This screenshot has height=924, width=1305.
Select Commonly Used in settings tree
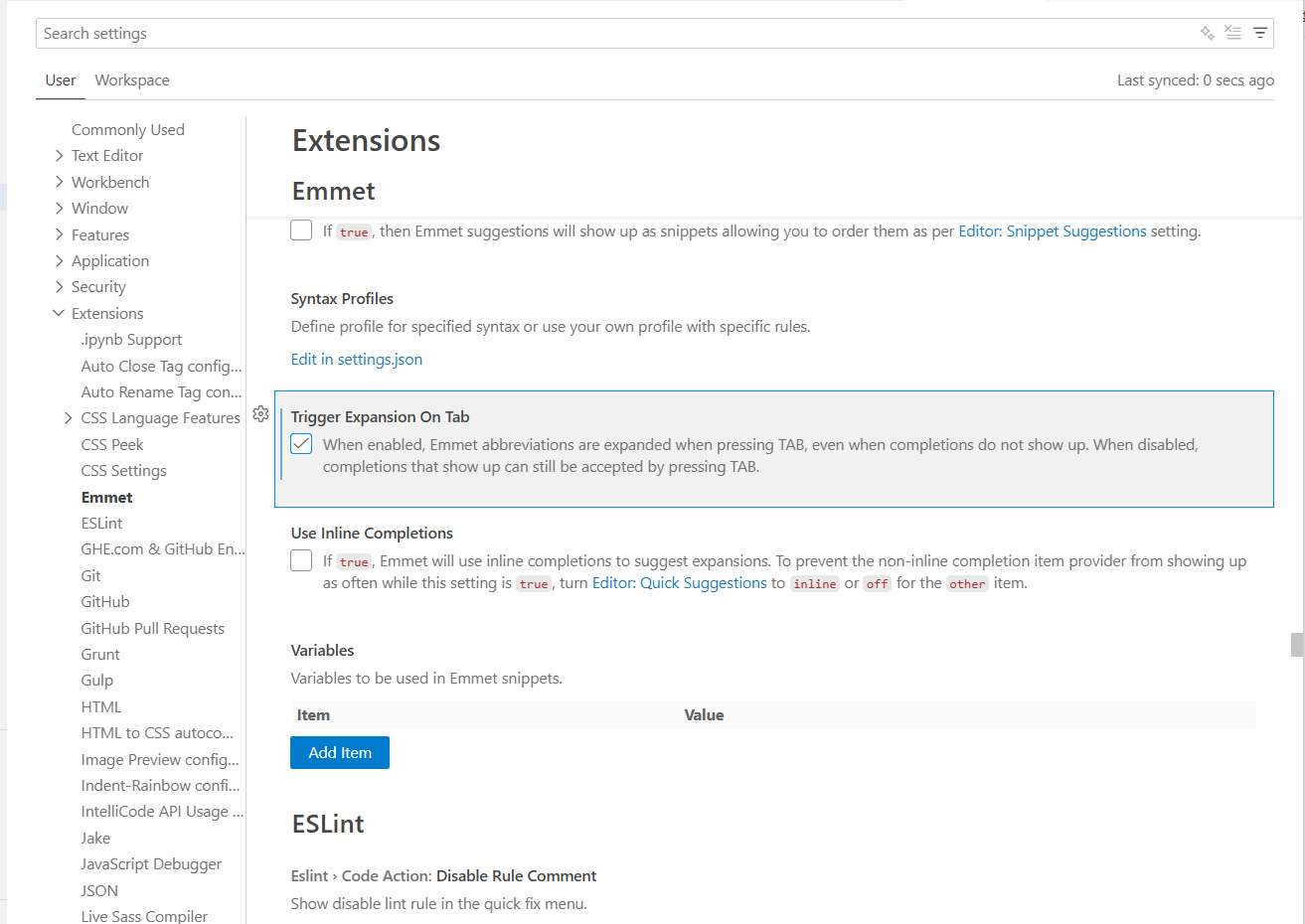click(128, 129)
